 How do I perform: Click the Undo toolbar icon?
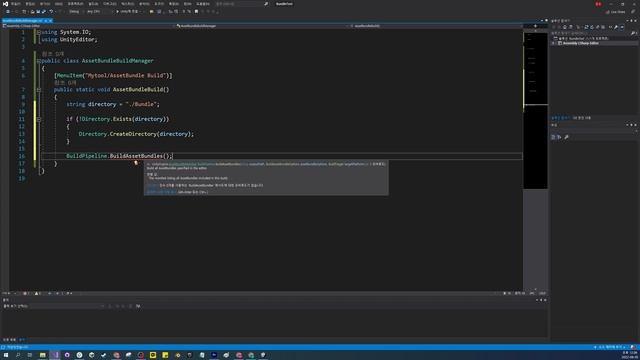pyautogui.click(x=51, y=11)
